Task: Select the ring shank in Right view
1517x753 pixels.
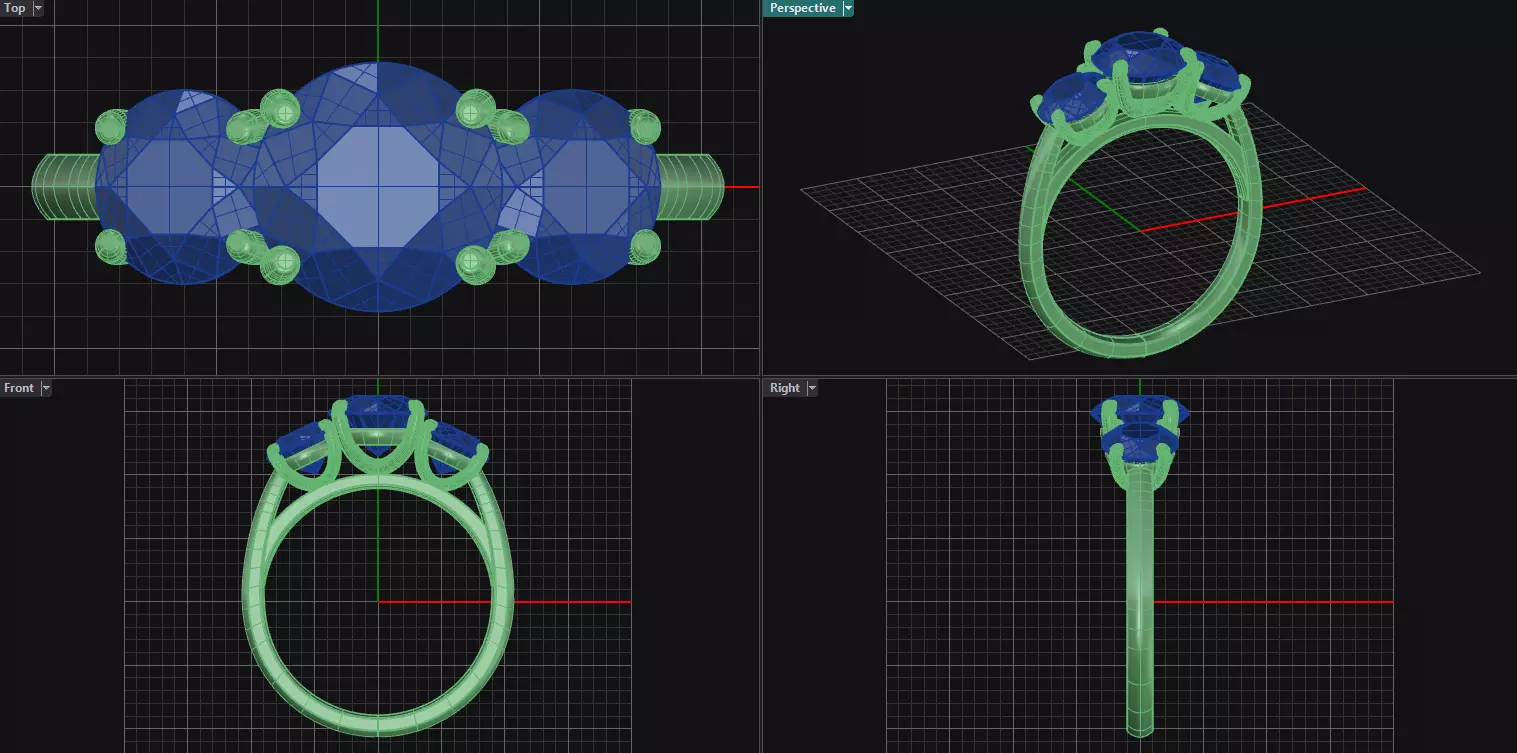Action: tap(1139, 600)
